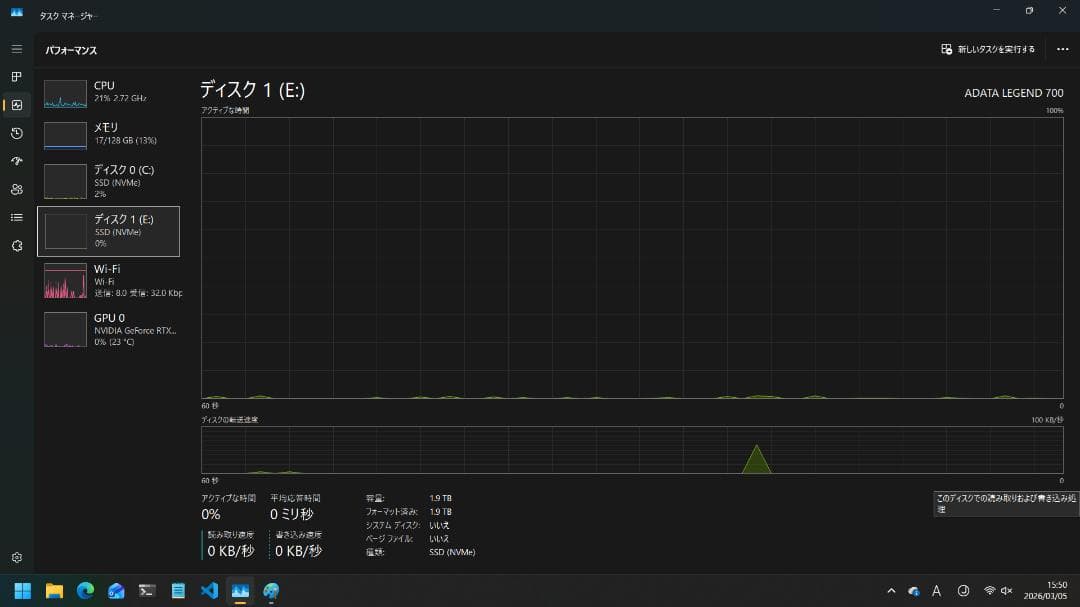This screenshot has width=1080, height=607.
Task: Open the Processes page from the sidebar
Action: [x=16, y=75]
